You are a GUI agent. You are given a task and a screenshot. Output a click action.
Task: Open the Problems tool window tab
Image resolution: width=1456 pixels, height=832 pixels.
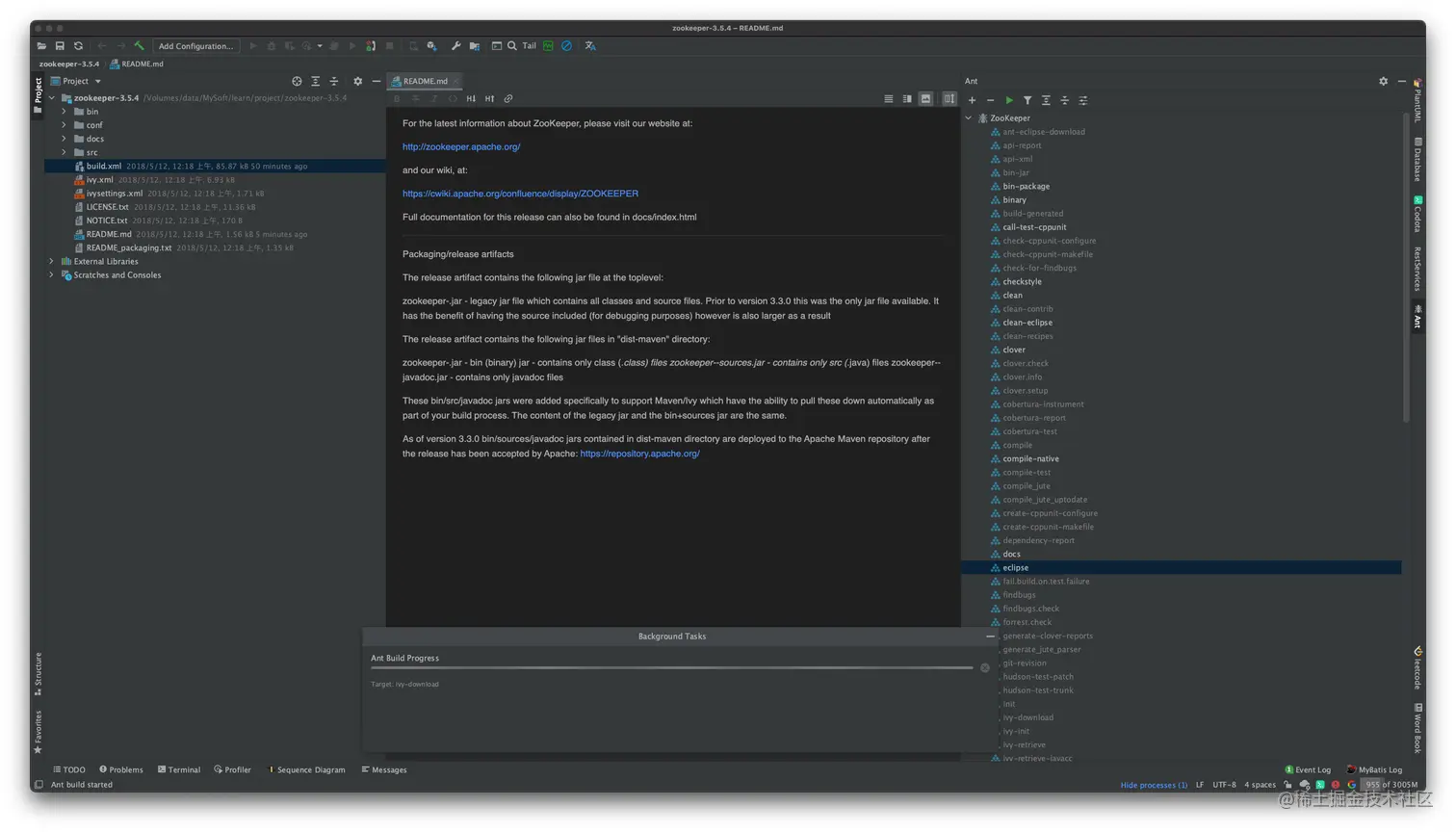[x=121, y=770]
